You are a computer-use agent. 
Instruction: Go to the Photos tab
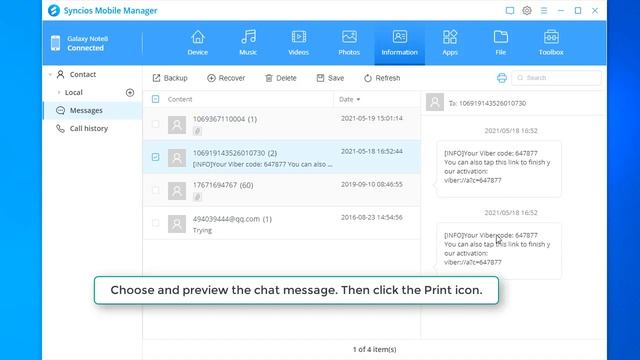(349, 43)
